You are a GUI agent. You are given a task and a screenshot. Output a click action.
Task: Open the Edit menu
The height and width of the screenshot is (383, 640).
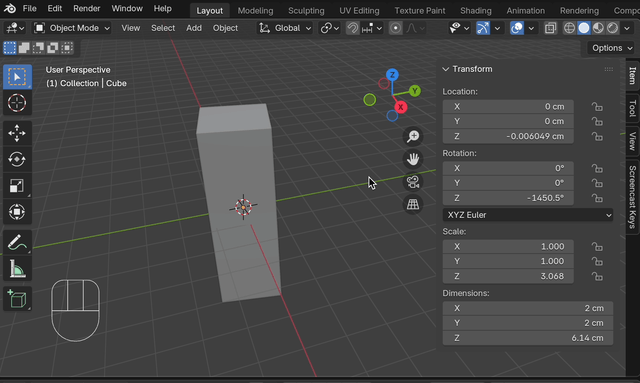[54, 8]
